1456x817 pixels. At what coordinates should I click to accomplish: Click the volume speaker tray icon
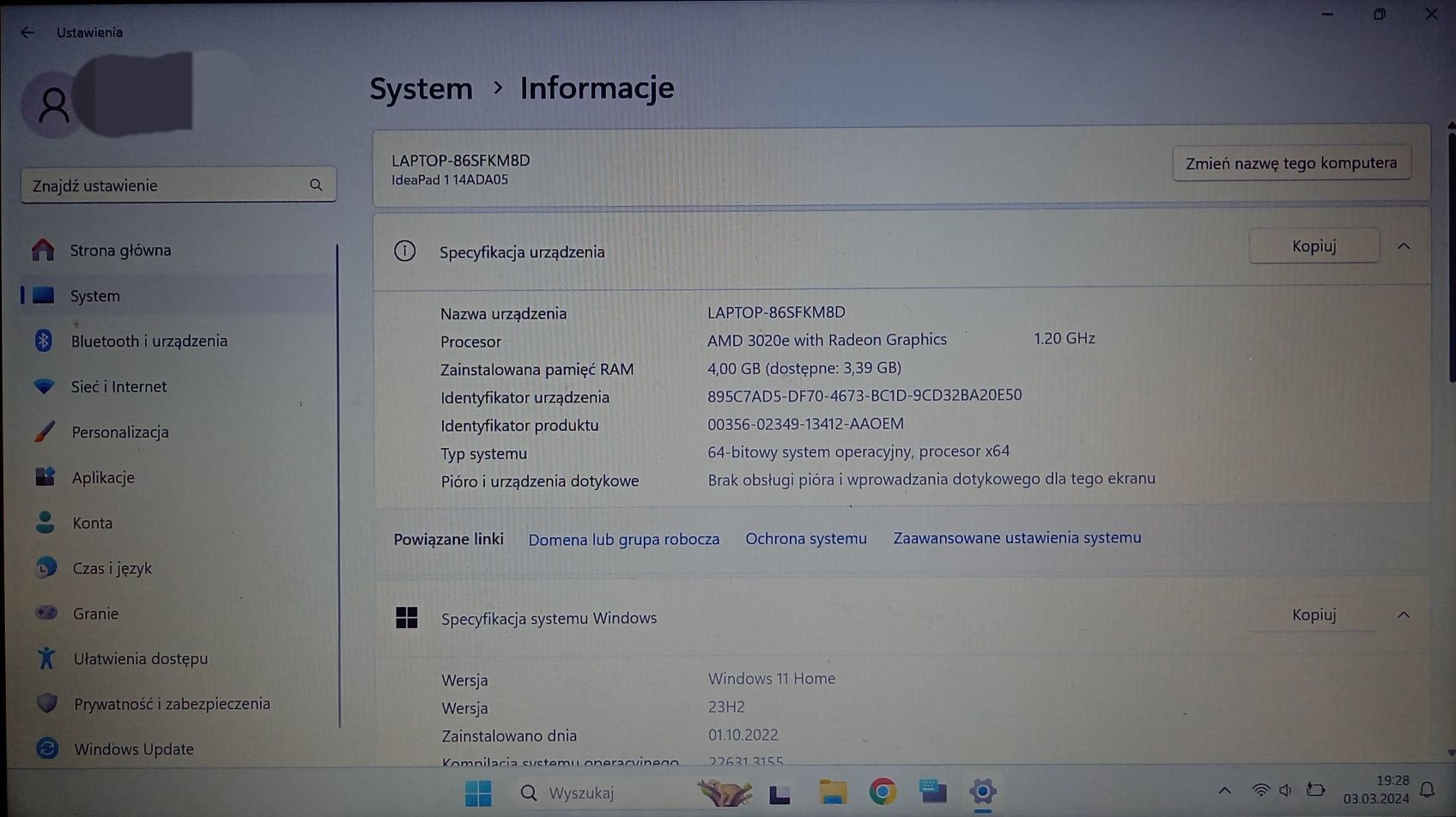tap(1285, 790)
